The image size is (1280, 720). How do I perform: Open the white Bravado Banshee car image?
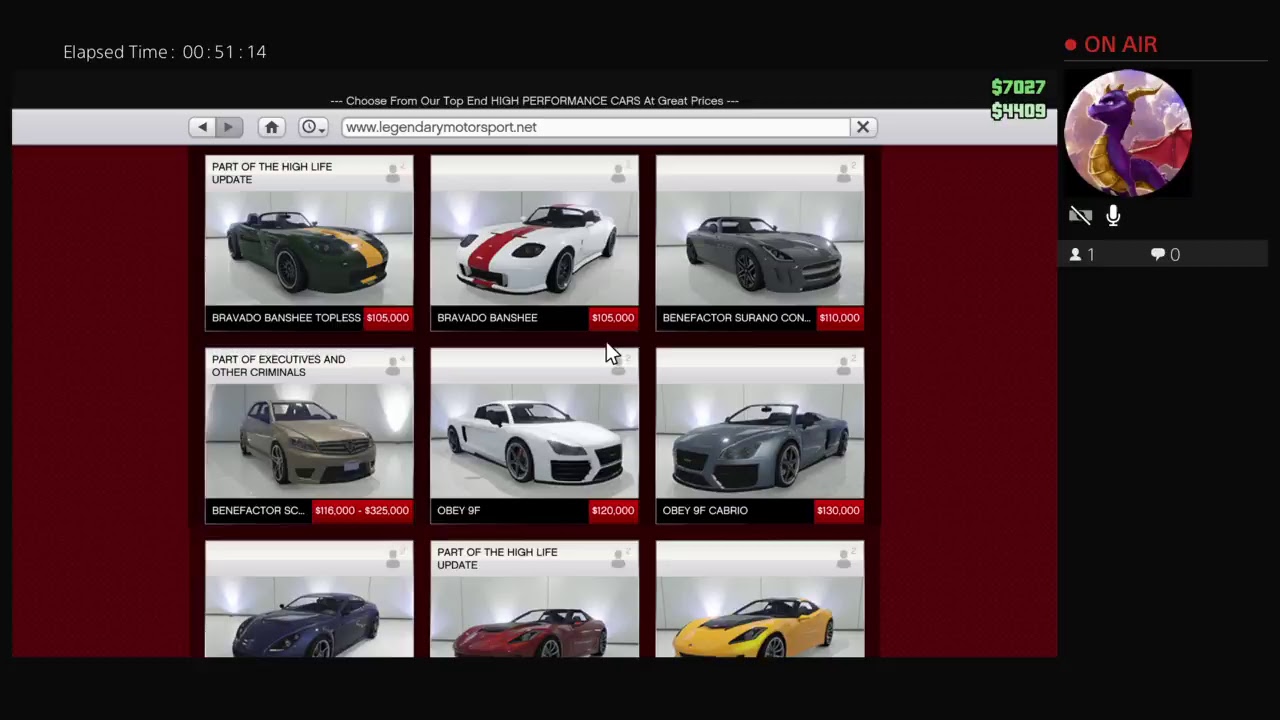pos(534,247)
